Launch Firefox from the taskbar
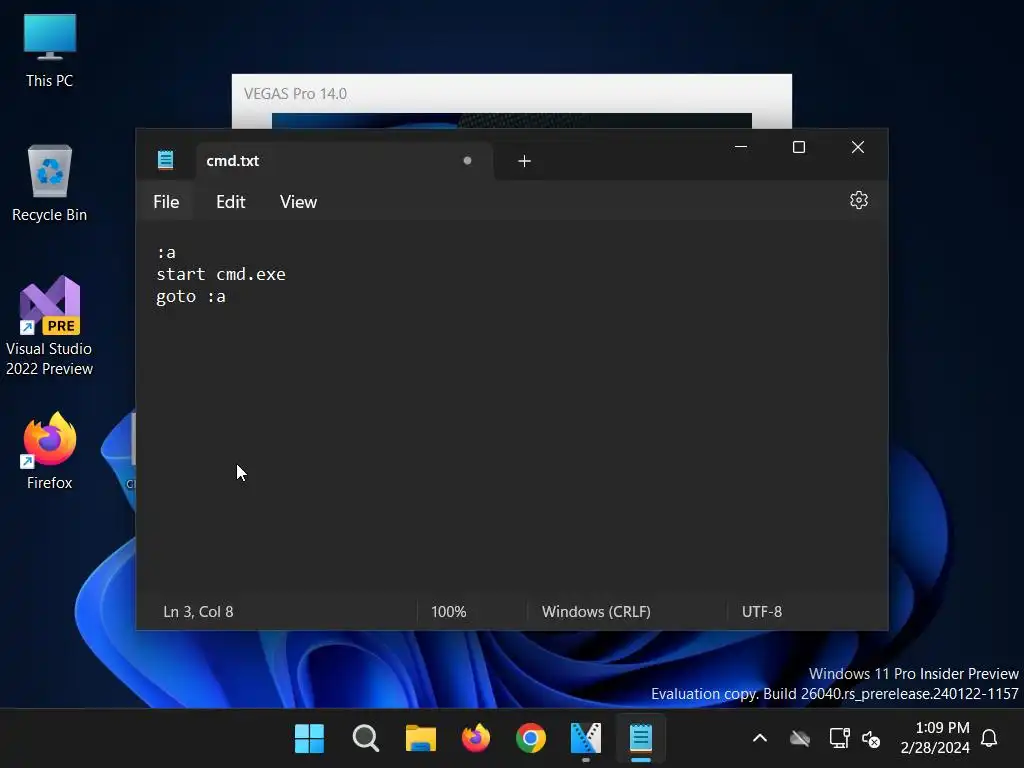1024x768 pixels. pyautogui.click(x=475, y=739)
